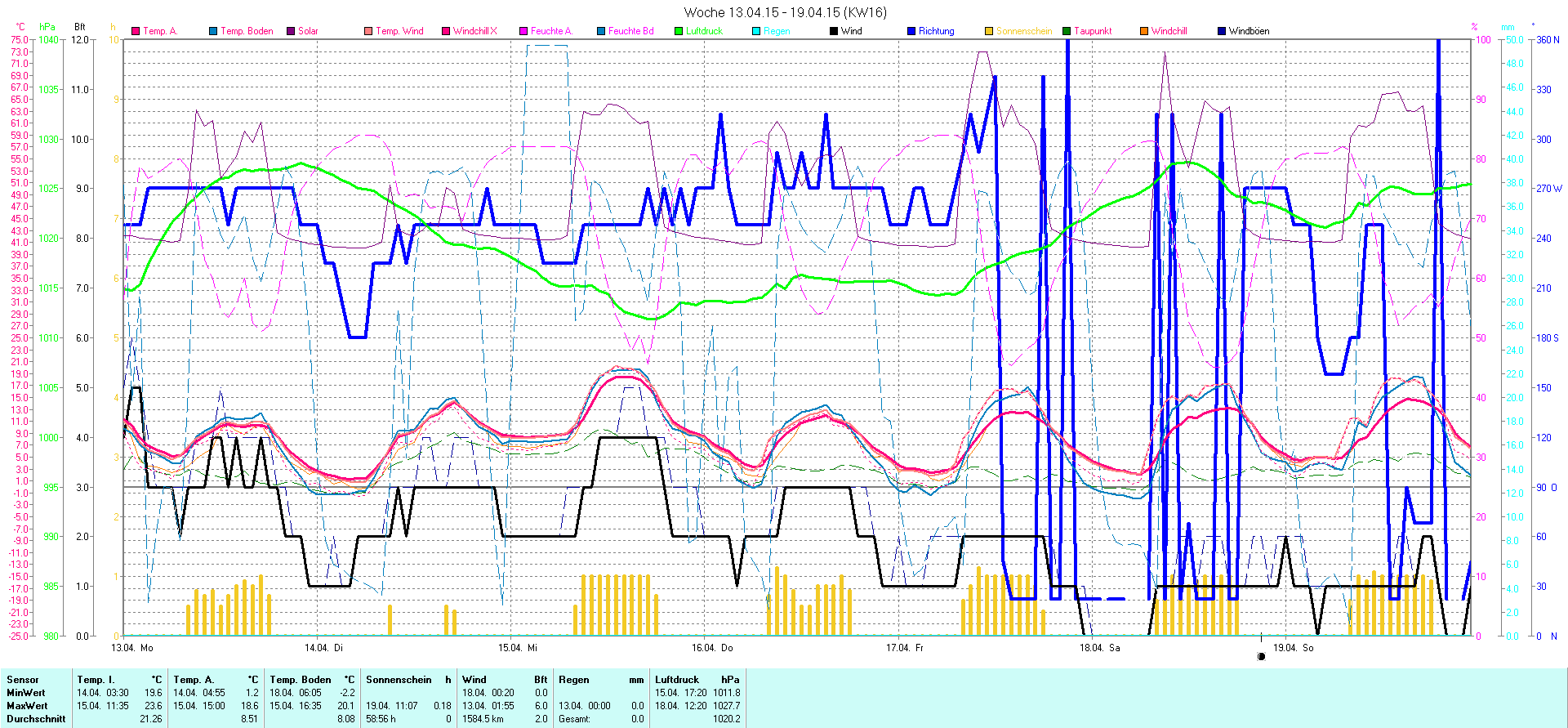Click the 13.04. Mo date label
1568x728 pixels.
click(x=132, y=648)
